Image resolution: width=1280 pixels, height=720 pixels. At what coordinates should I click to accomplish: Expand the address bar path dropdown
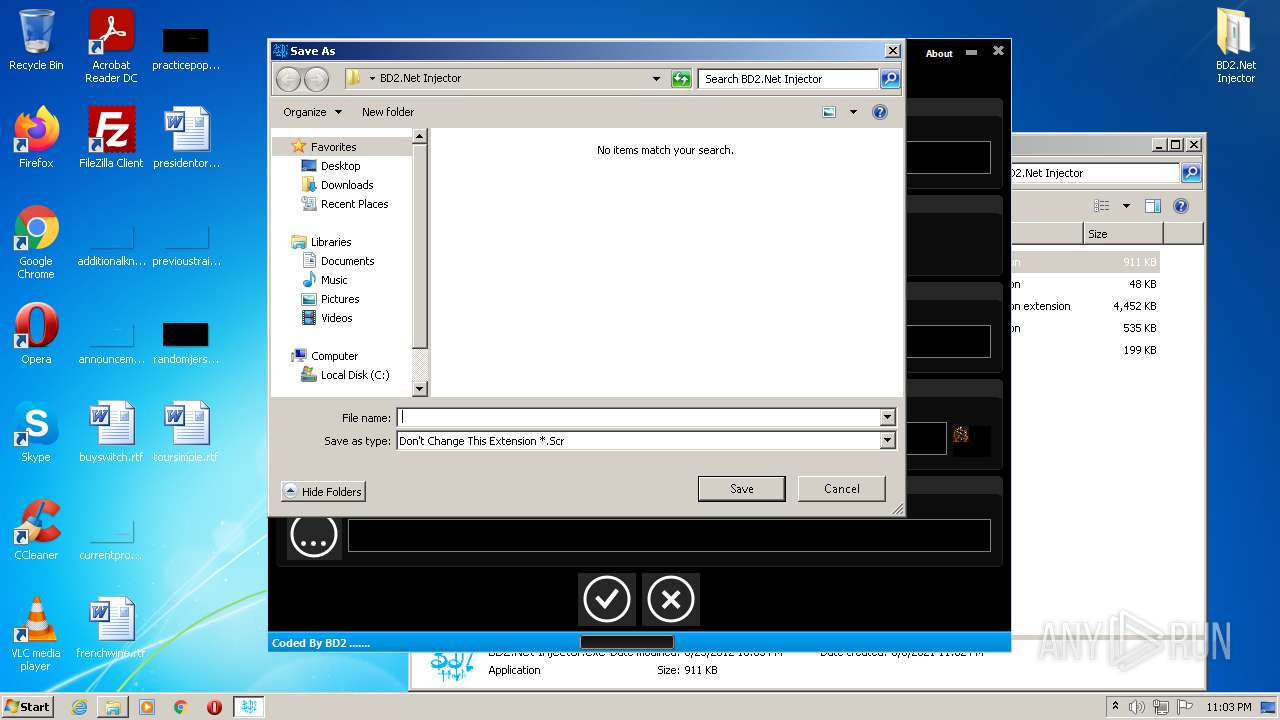pos(656,79)
